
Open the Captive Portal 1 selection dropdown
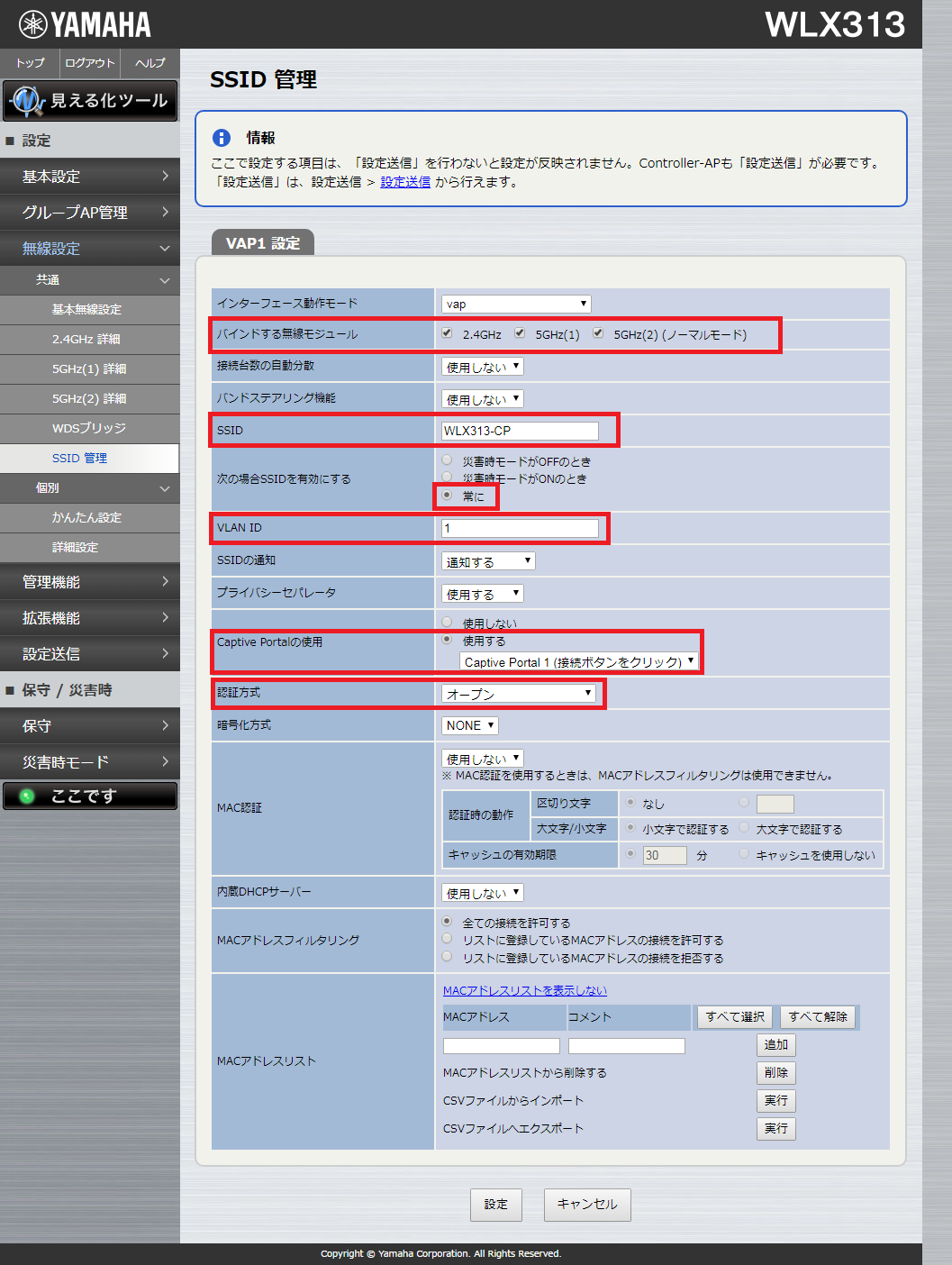point(579,660)
